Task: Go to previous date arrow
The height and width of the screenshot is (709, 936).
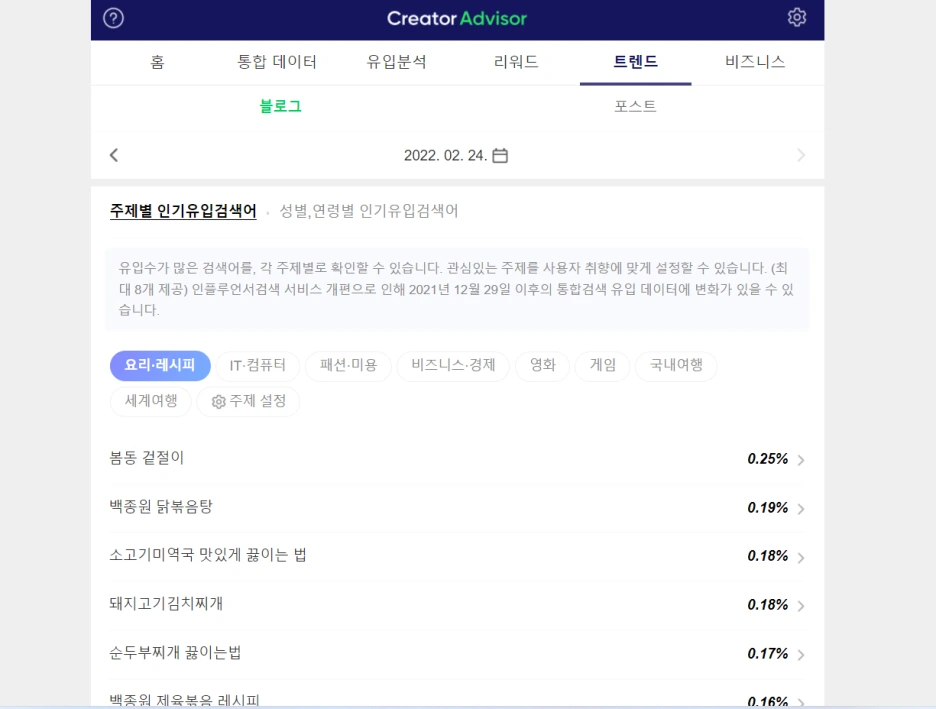Action: coord(114,155)
